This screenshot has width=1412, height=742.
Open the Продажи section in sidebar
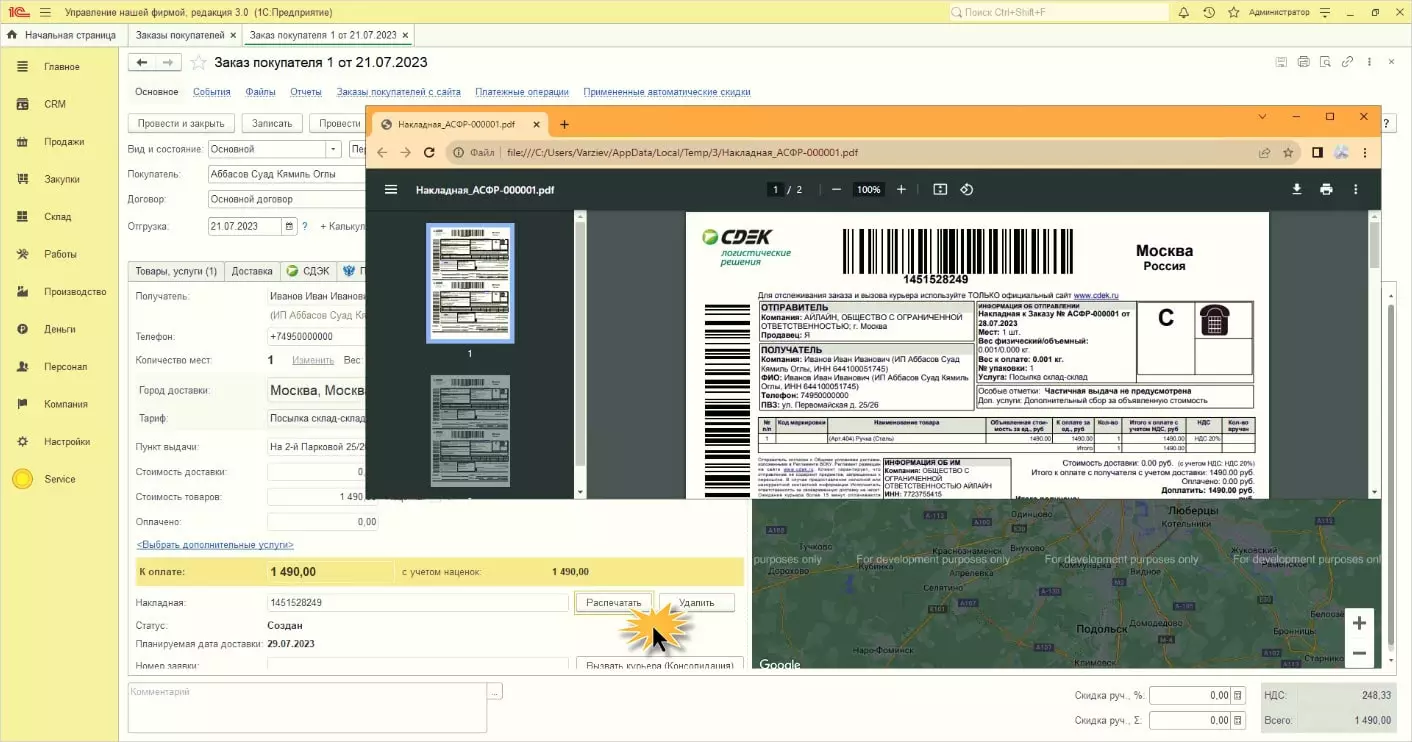pyautogui.click(x=63, y=142)
